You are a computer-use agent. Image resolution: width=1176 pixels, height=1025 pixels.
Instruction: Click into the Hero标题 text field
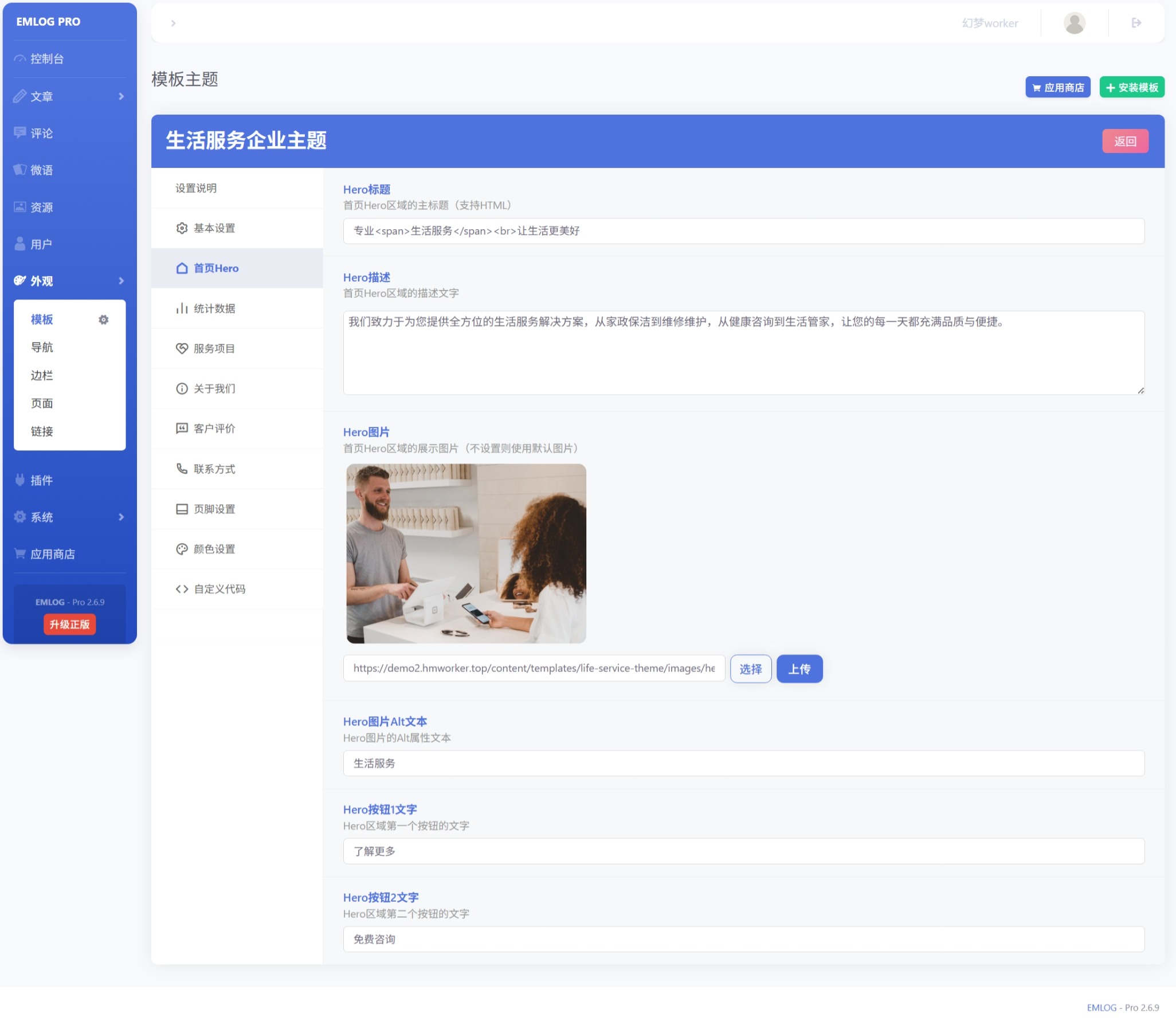click(743, 231)
